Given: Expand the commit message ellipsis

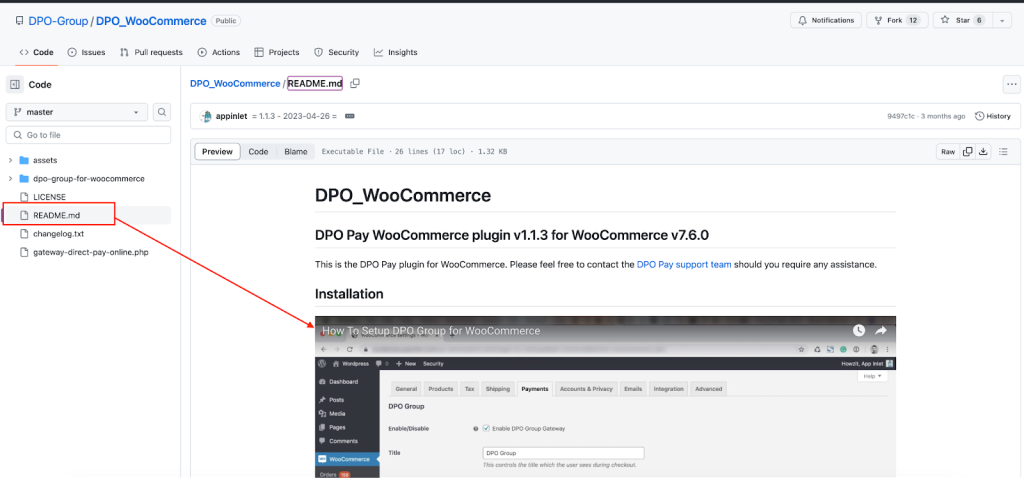Looking at the screenshot, I should pyautogui.click(x=349, y=116).
